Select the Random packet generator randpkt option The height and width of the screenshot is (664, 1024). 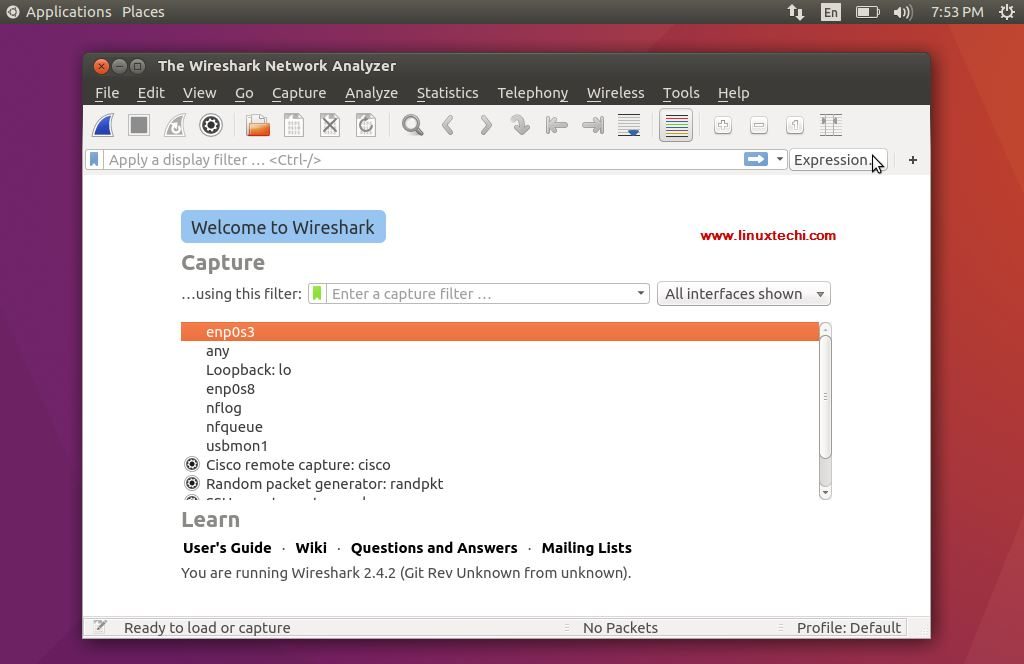[191, 483]
